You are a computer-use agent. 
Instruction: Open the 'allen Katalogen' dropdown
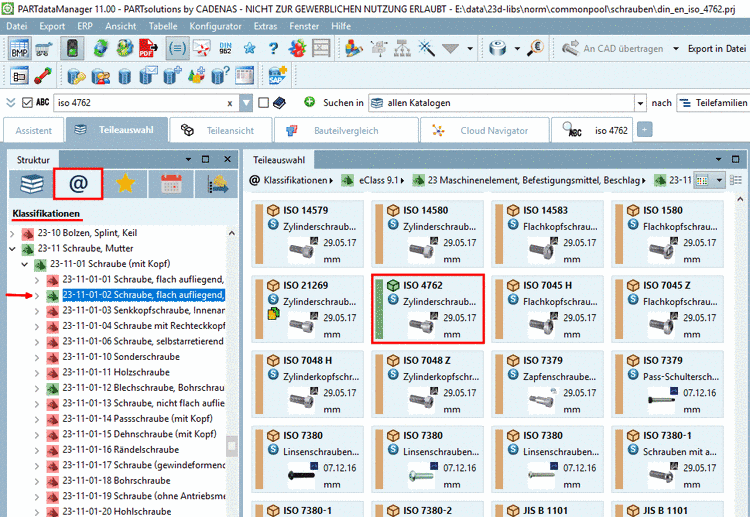(640, 103)
